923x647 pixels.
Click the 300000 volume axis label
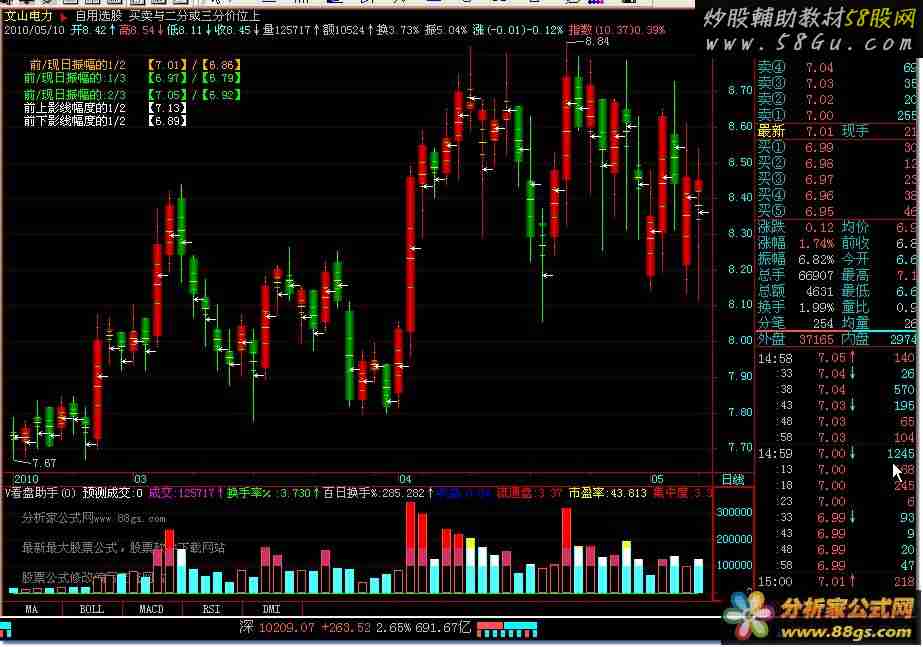coord(734,512)
